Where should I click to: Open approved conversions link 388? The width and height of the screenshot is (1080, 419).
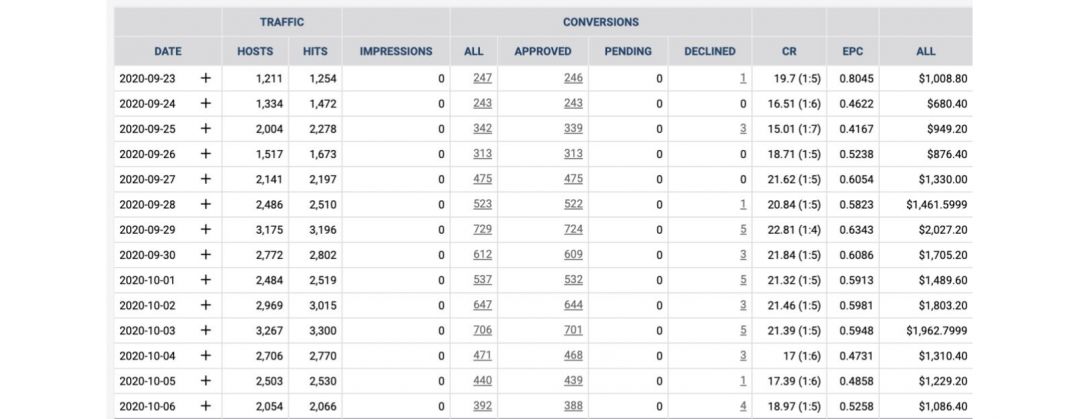(573, 405)
